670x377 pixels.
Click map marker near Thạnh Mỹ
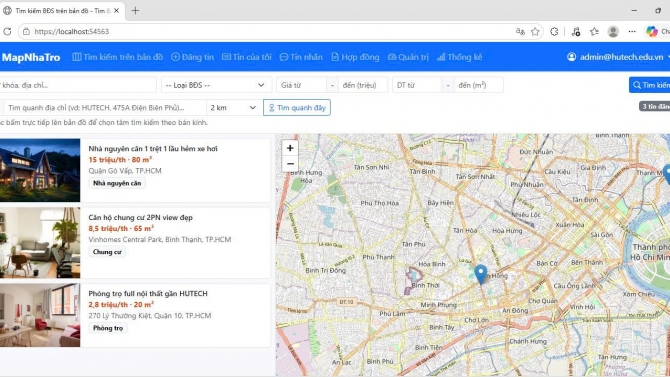tap(667, 174)
